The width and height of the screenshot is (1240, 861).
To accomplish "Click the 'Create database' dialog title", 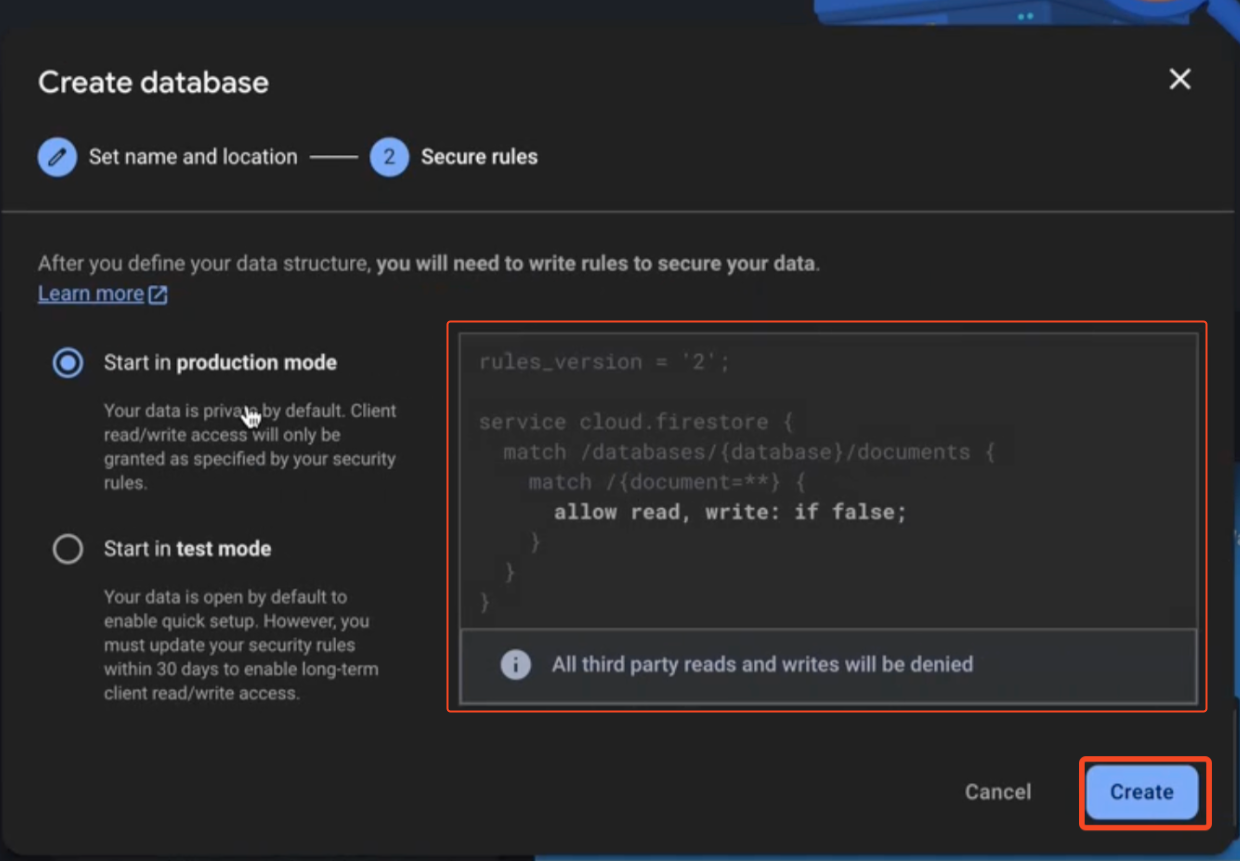I will 153,82.
